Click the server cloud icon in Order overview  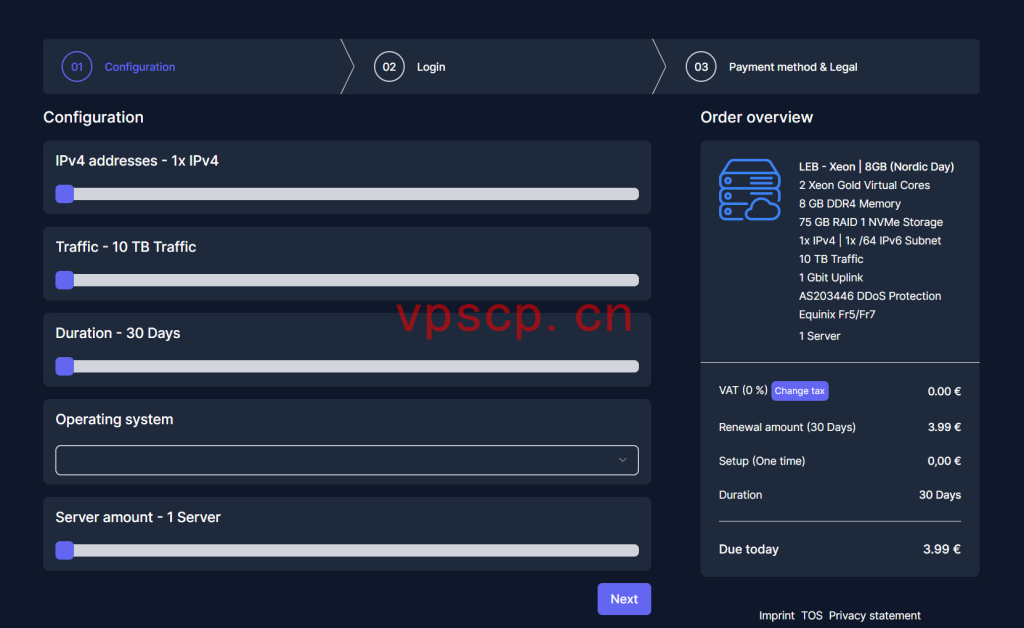coord(750,189)
